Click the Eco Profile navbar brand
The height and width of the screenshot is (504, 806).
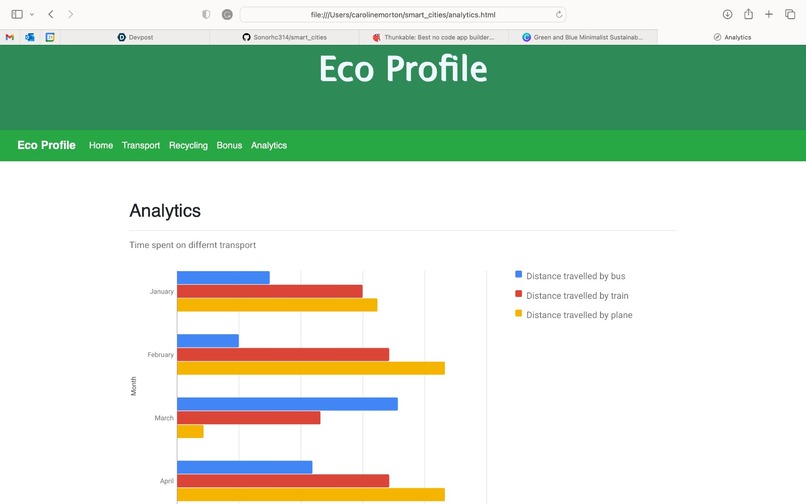pyautogui.click(x=46, y=145)
